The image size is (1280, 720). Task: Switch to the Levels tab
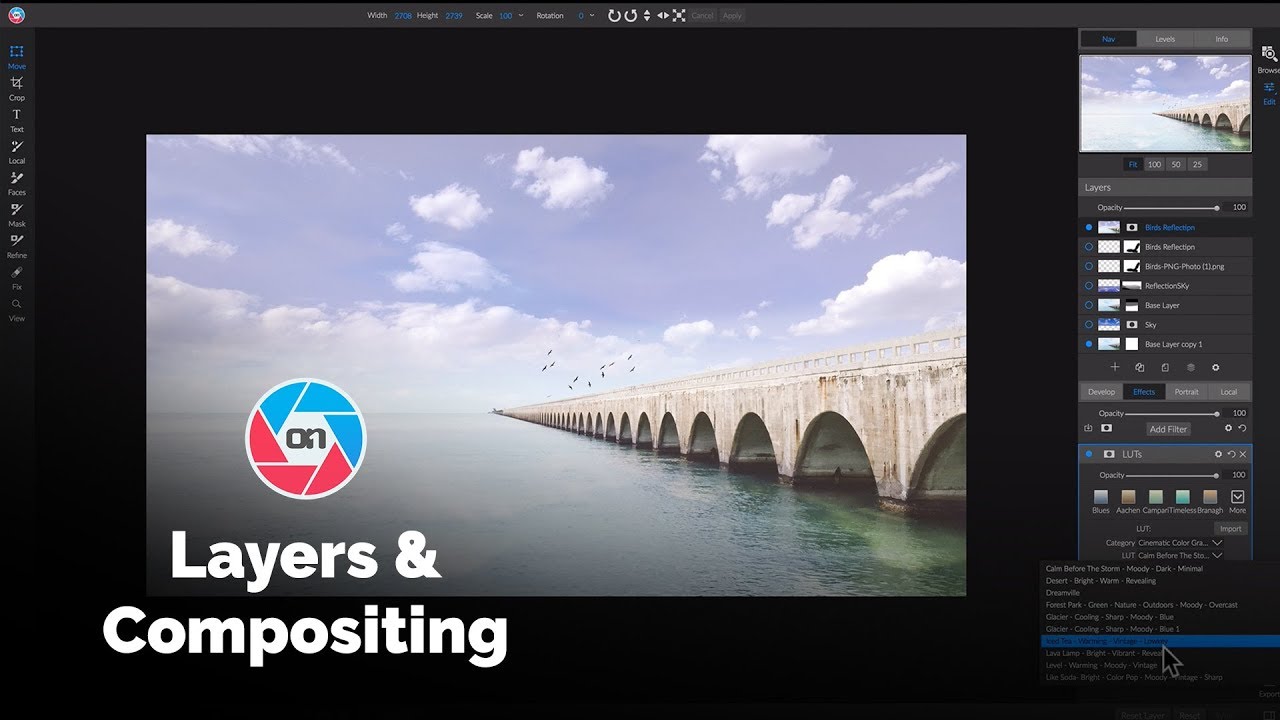click(x=1165, y=39)
